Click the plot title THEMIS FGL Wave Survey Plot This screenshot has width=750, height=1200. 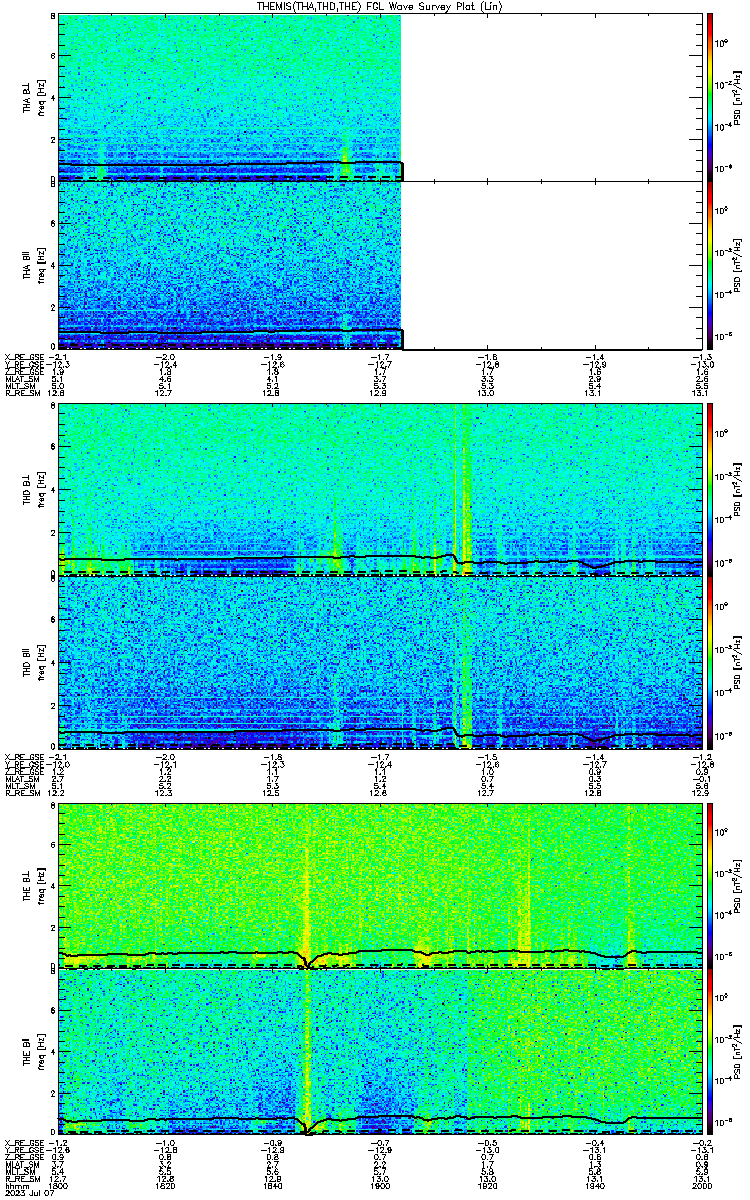(x=379, y=6)
